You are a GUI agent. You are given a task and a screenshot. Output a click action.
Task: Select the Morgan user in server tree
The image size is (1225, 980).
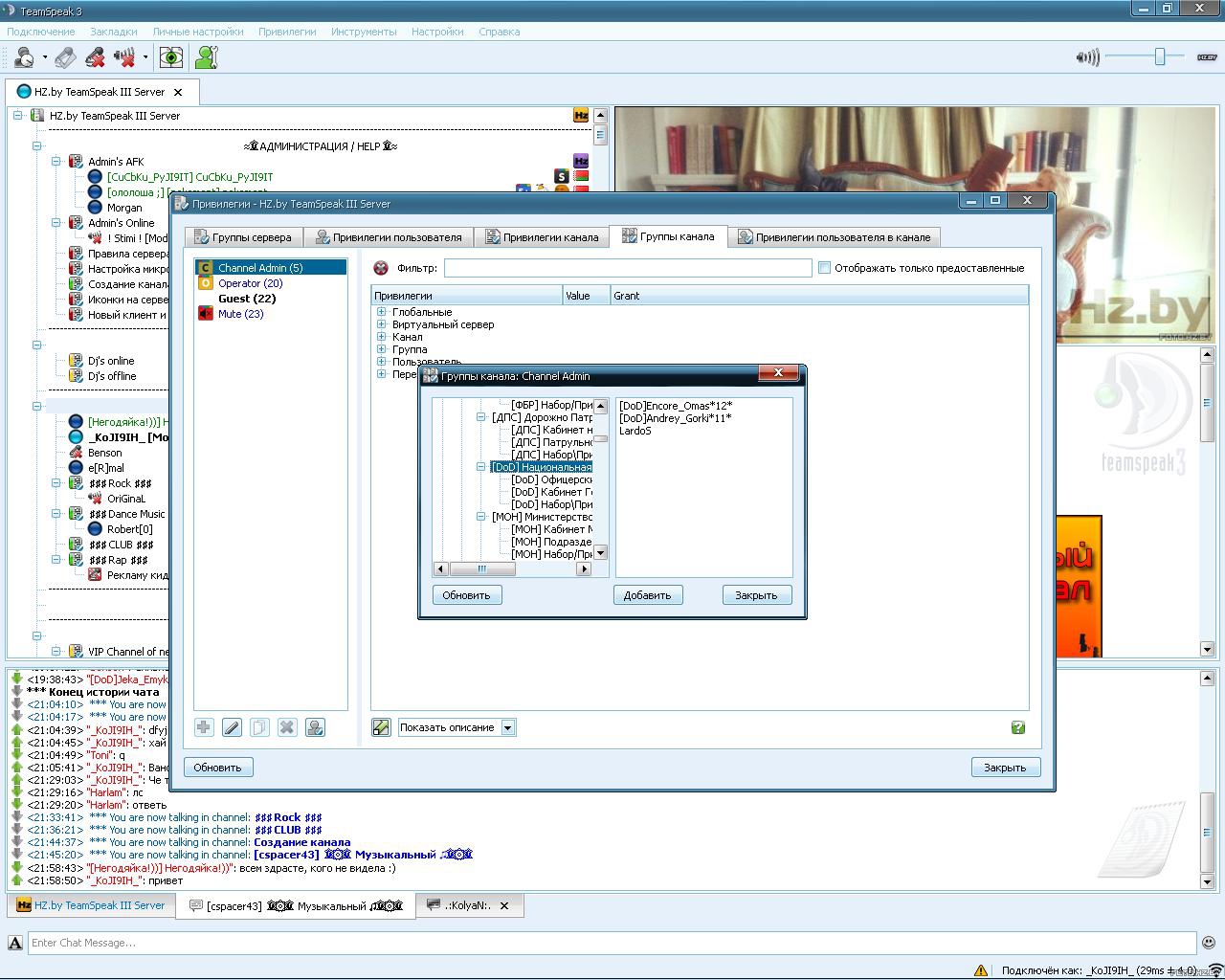(124, 208)
